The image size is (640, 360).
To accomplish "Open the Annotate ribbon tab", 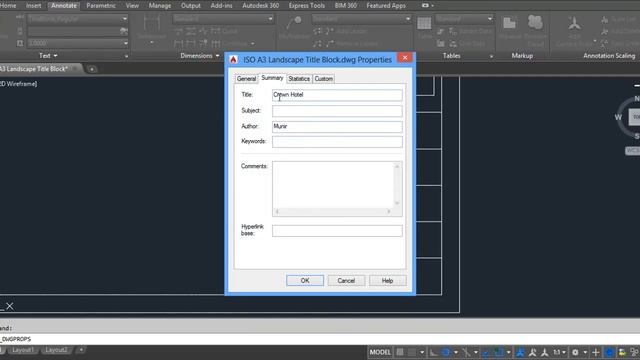I will 64,6.
